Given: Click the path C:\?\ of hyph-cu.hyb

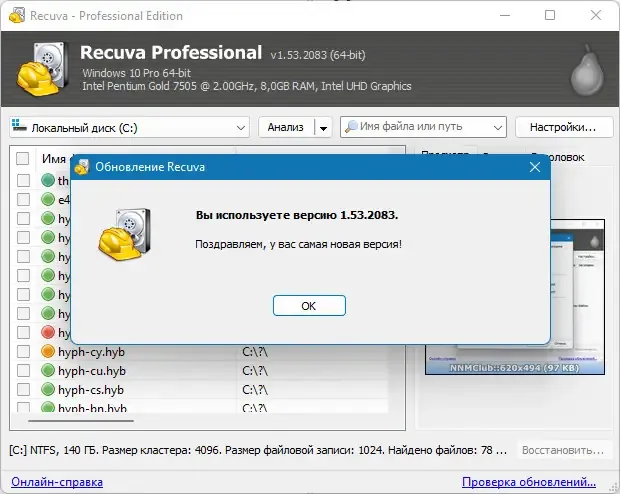Looking at the screenshot, I should 255,371.
